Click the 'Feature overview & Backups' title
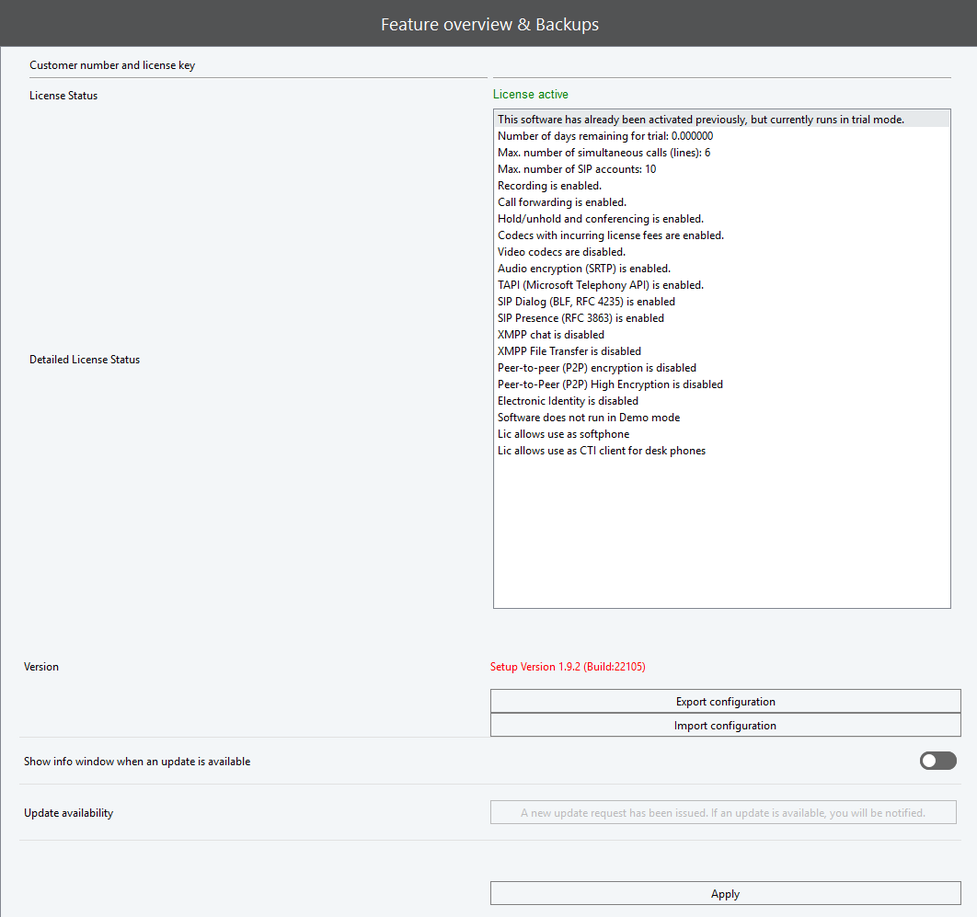977x917 pixels. (490, 24)
